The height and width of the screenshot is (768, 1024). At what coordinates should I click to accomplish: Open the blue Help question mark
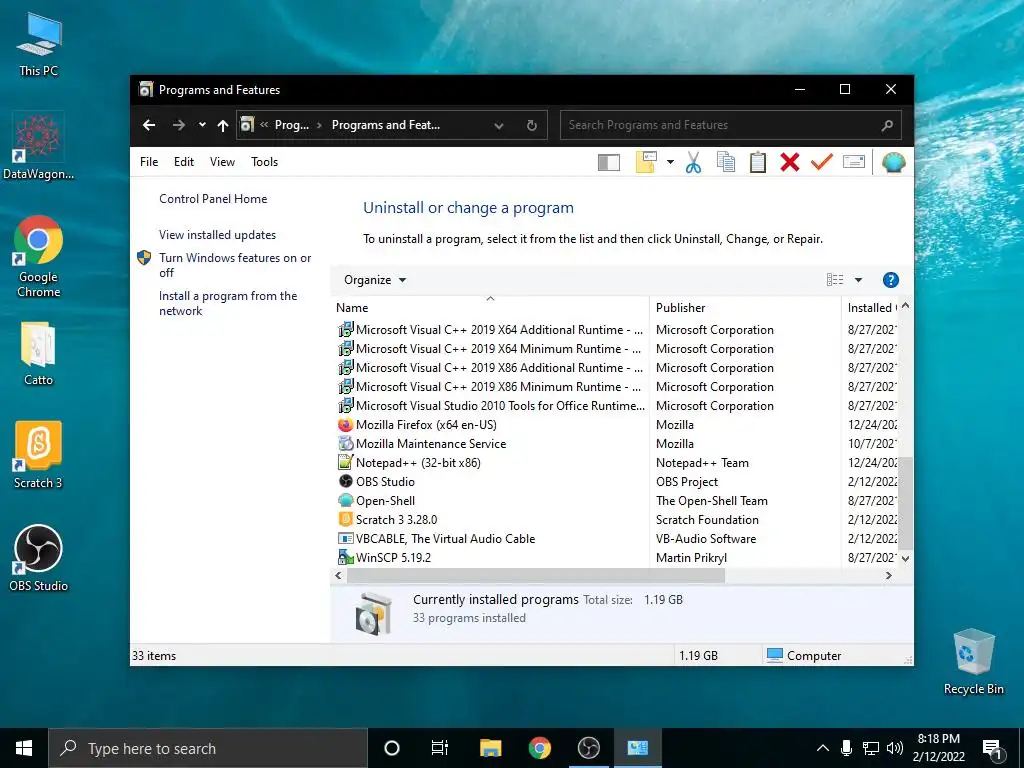[x=890, y=280]
